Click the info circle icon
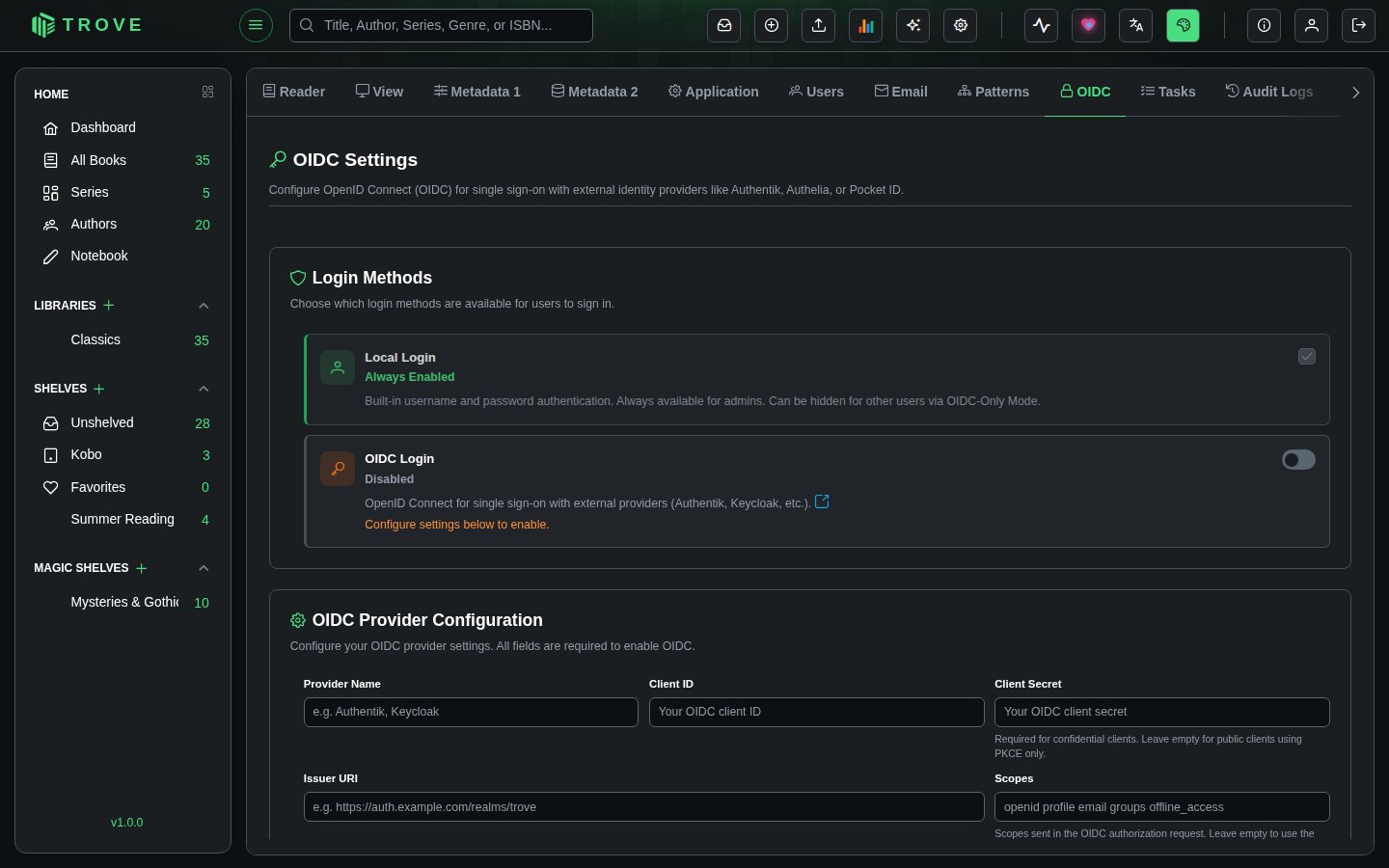The image size is (1389, 868). click(x=1264, y=25)
